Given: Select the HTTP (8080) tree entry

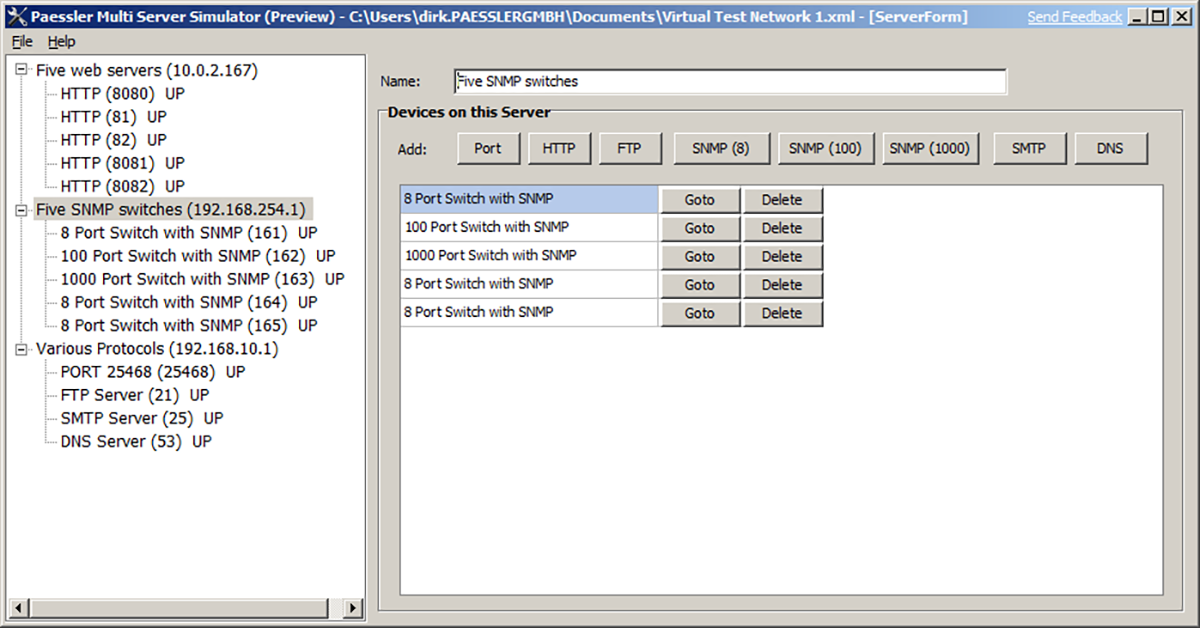Looking at the screenshot, I should pos(122,93).
